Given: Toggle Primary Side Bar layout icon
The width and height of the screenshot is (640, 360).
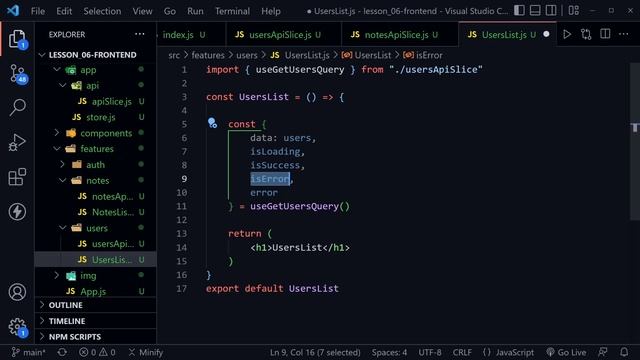Looking at the screenshot, I should pyautogui.click(x=519, y=11).
